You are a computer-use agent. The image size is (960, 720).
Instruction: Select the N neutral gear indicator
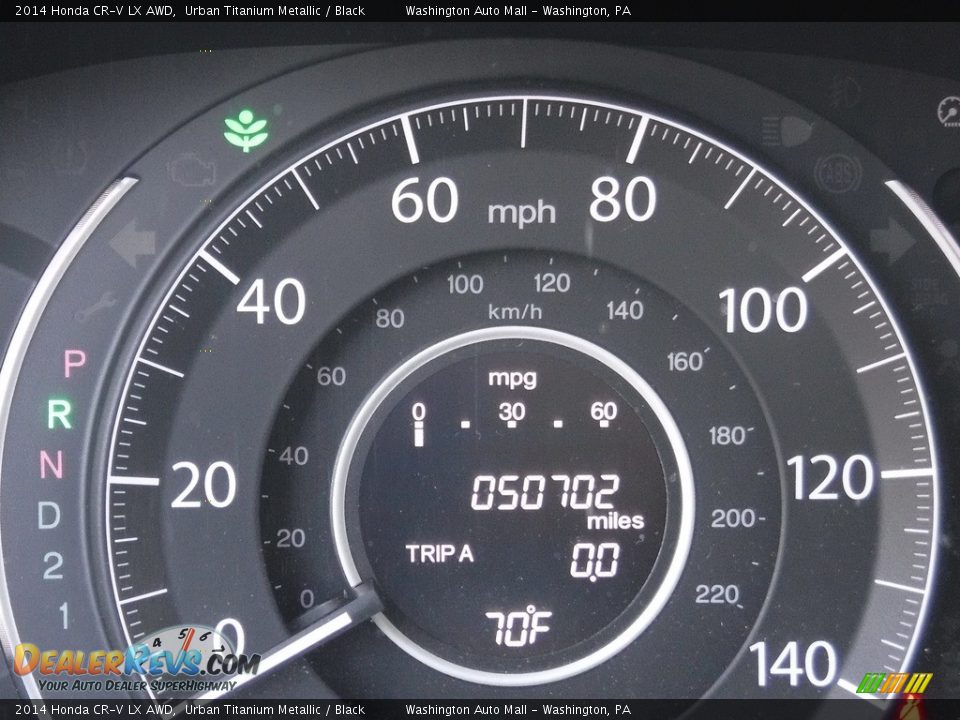[x=51, y=465]
